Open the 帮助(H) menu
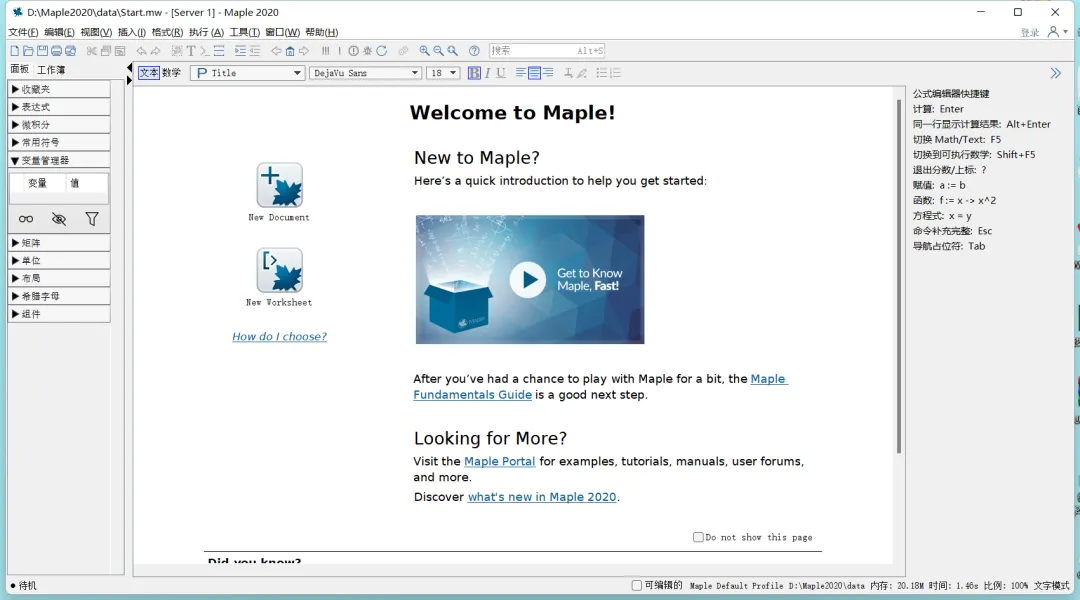 click(322, 32)
